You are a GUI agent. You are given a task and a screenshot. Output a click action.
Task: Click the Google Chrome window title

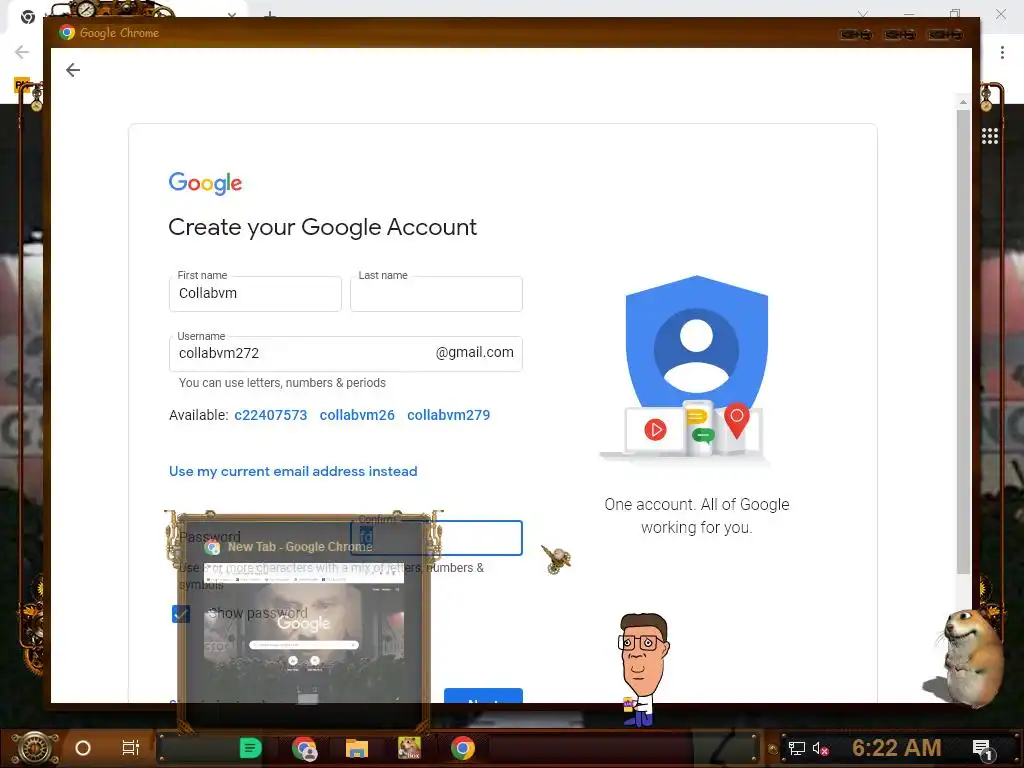(119, 33)
